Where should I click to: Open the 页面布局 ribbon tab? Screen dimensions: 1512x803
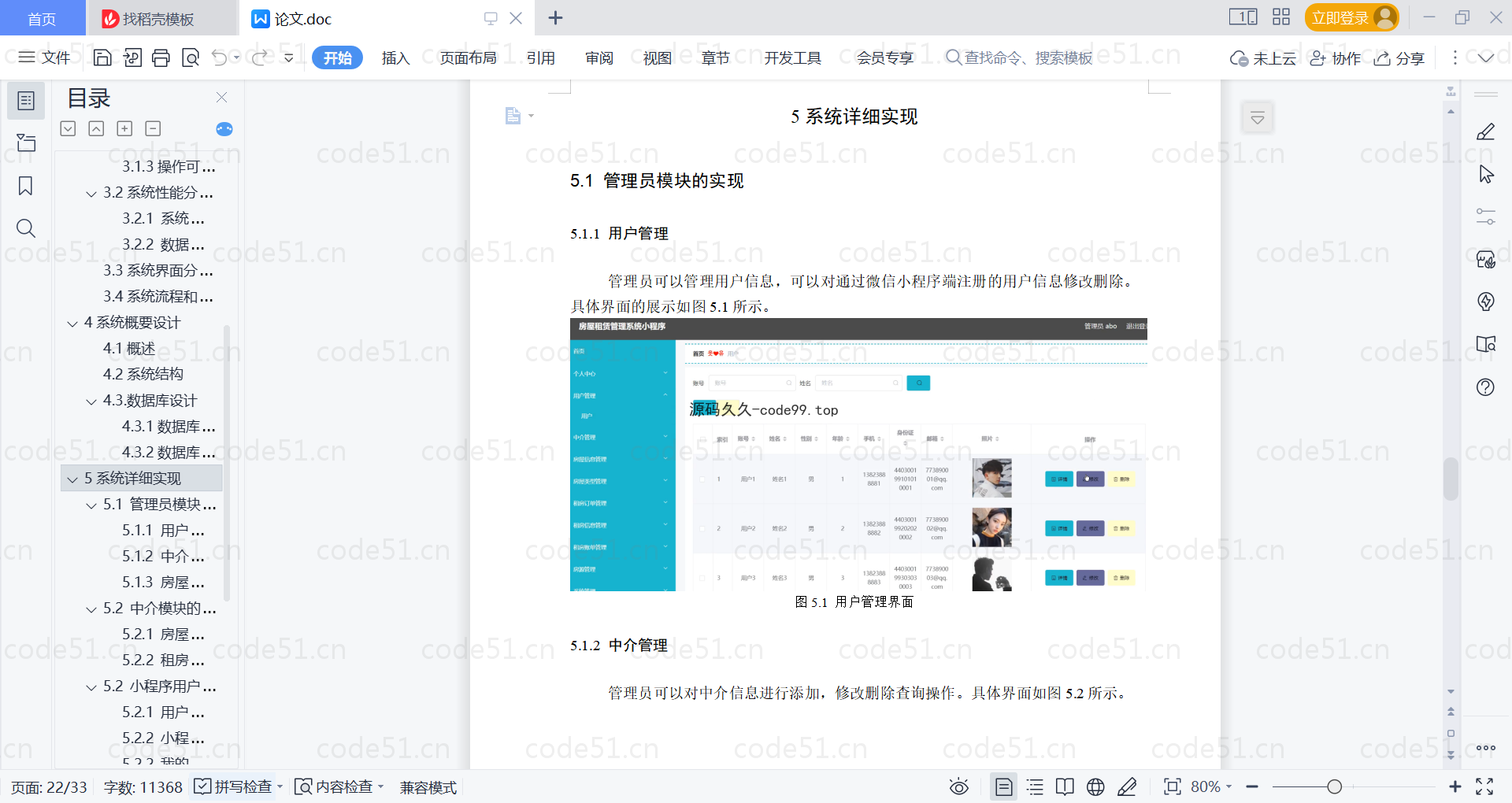point(468,57)
